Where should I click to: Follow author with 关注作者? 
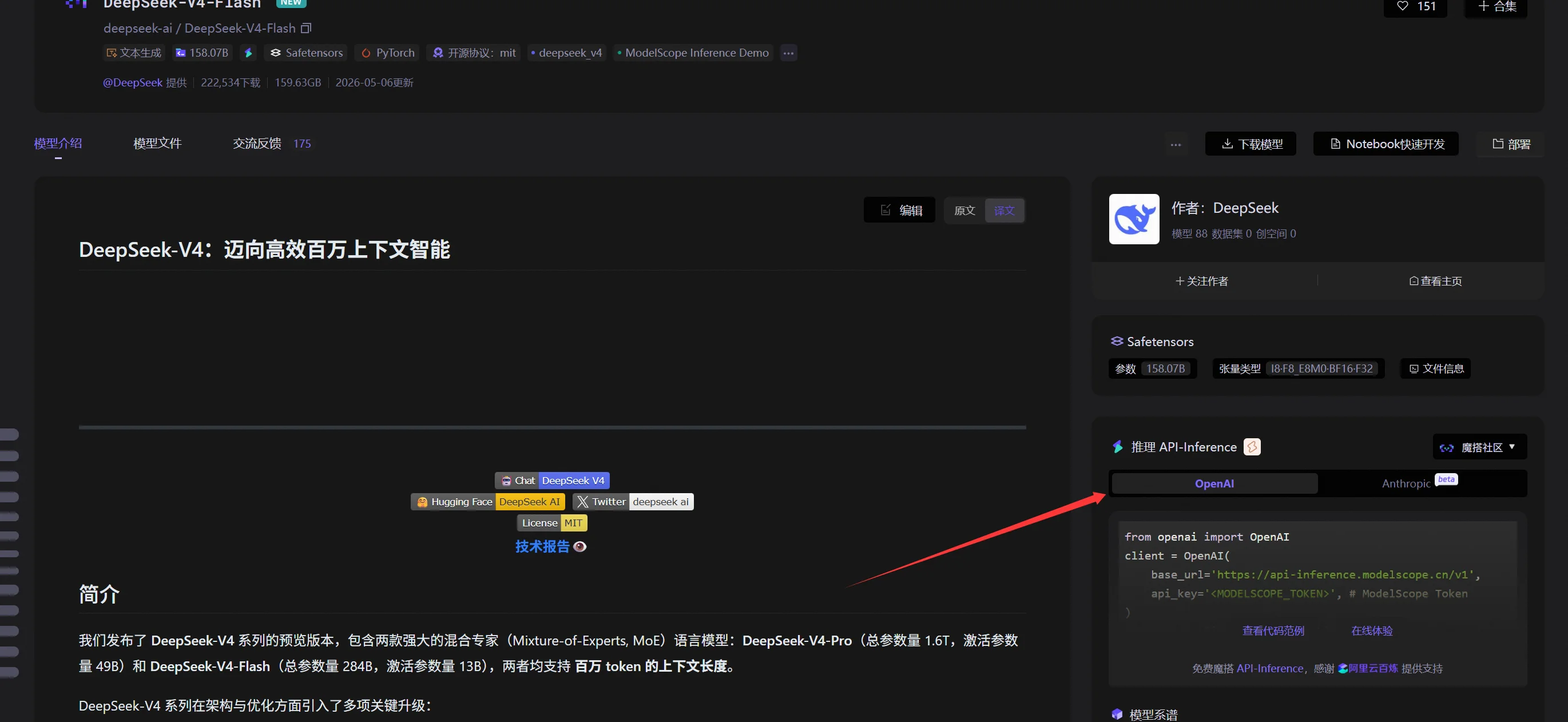click(1201, 281)
